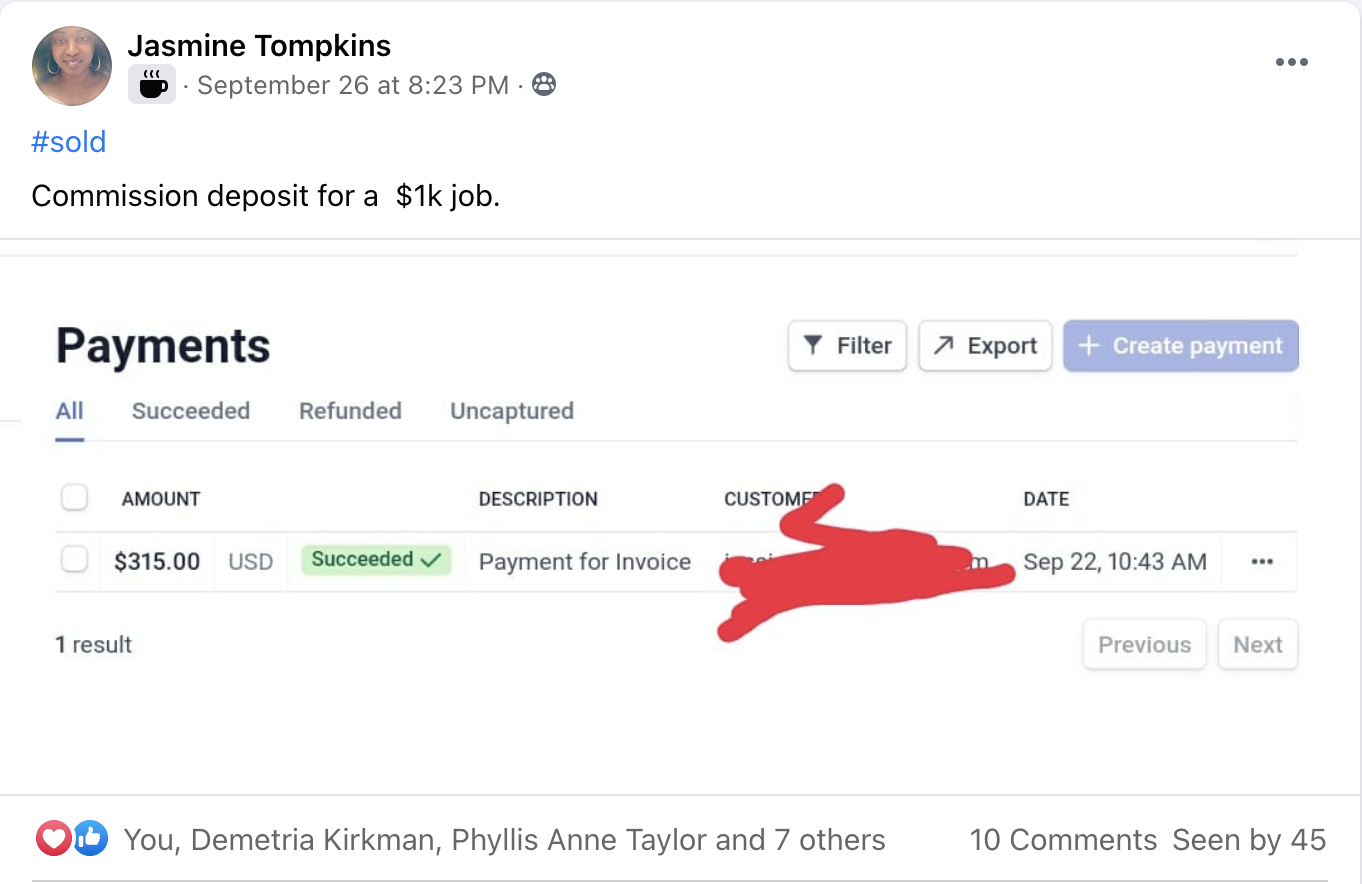Click the Filter funnel button

[847, 346]
